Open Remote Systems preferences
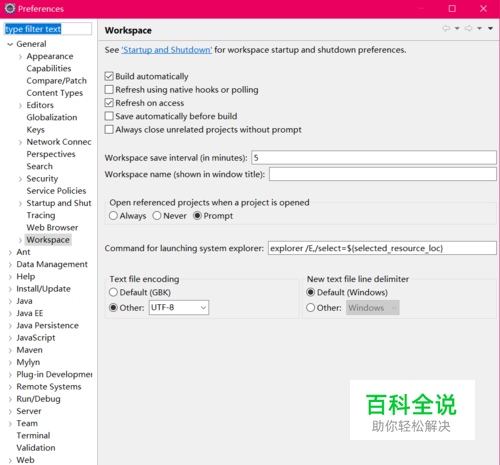 tap(49, 387)
